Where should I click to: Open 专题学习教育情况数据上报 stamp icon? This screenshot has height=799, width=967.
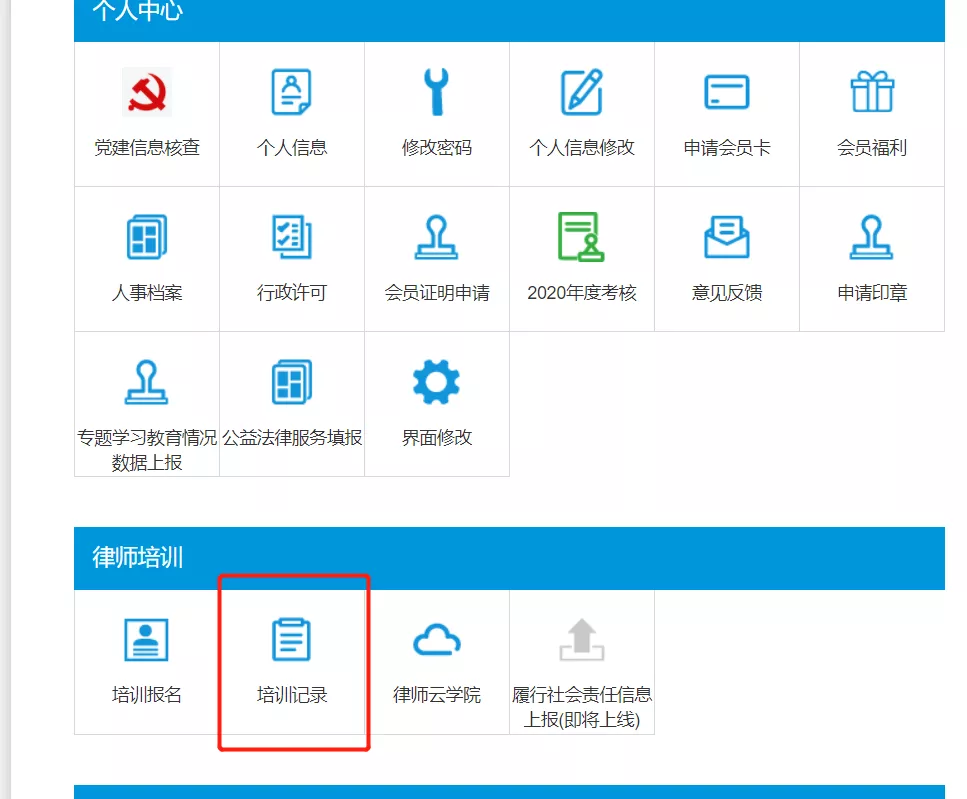click(x=147, y=383)
